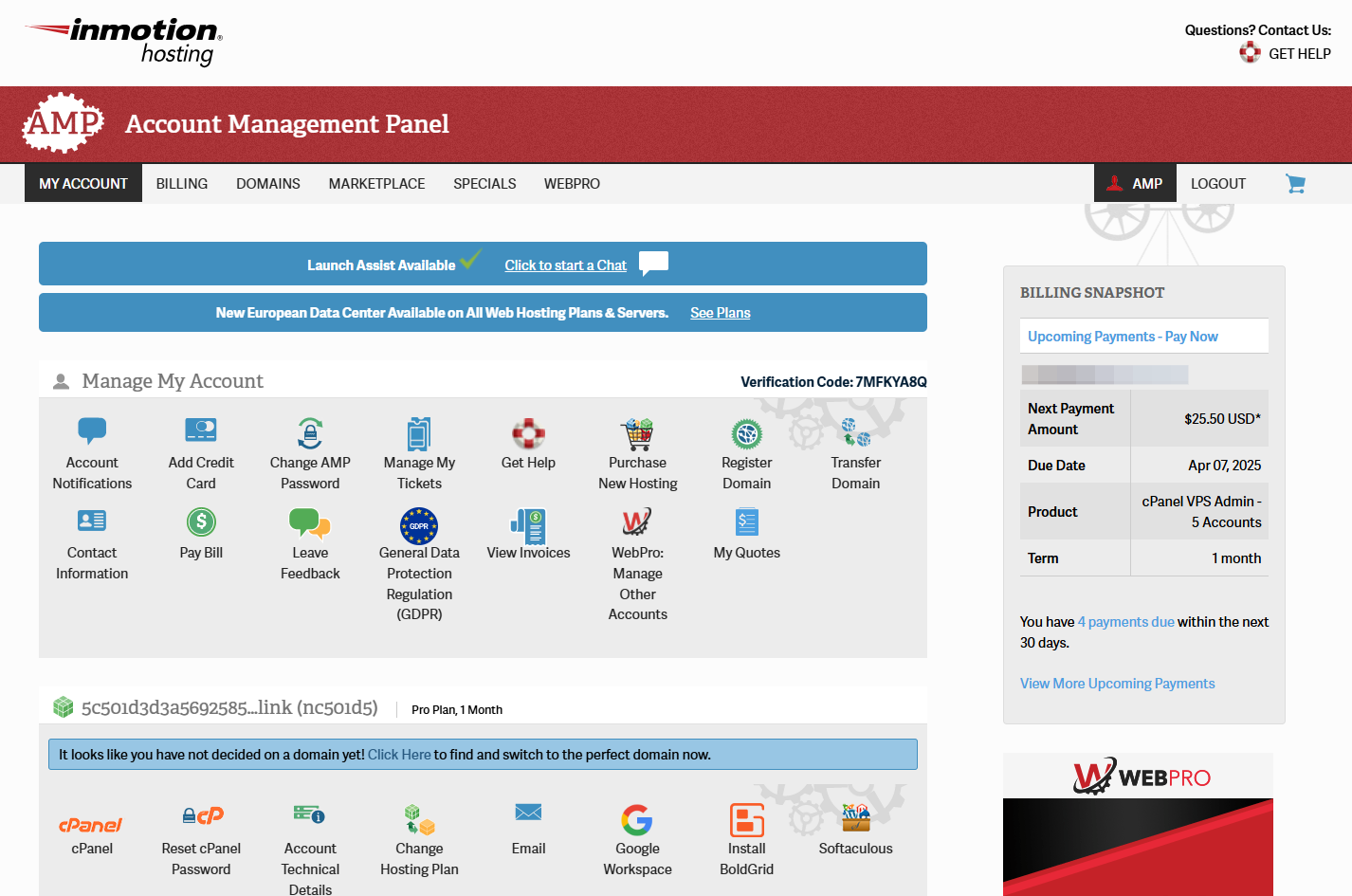This screenshot has height=896, width=1352.
Task: Click the Get Help lifebuoy in Manage My Account
Action: click(528, 433)
